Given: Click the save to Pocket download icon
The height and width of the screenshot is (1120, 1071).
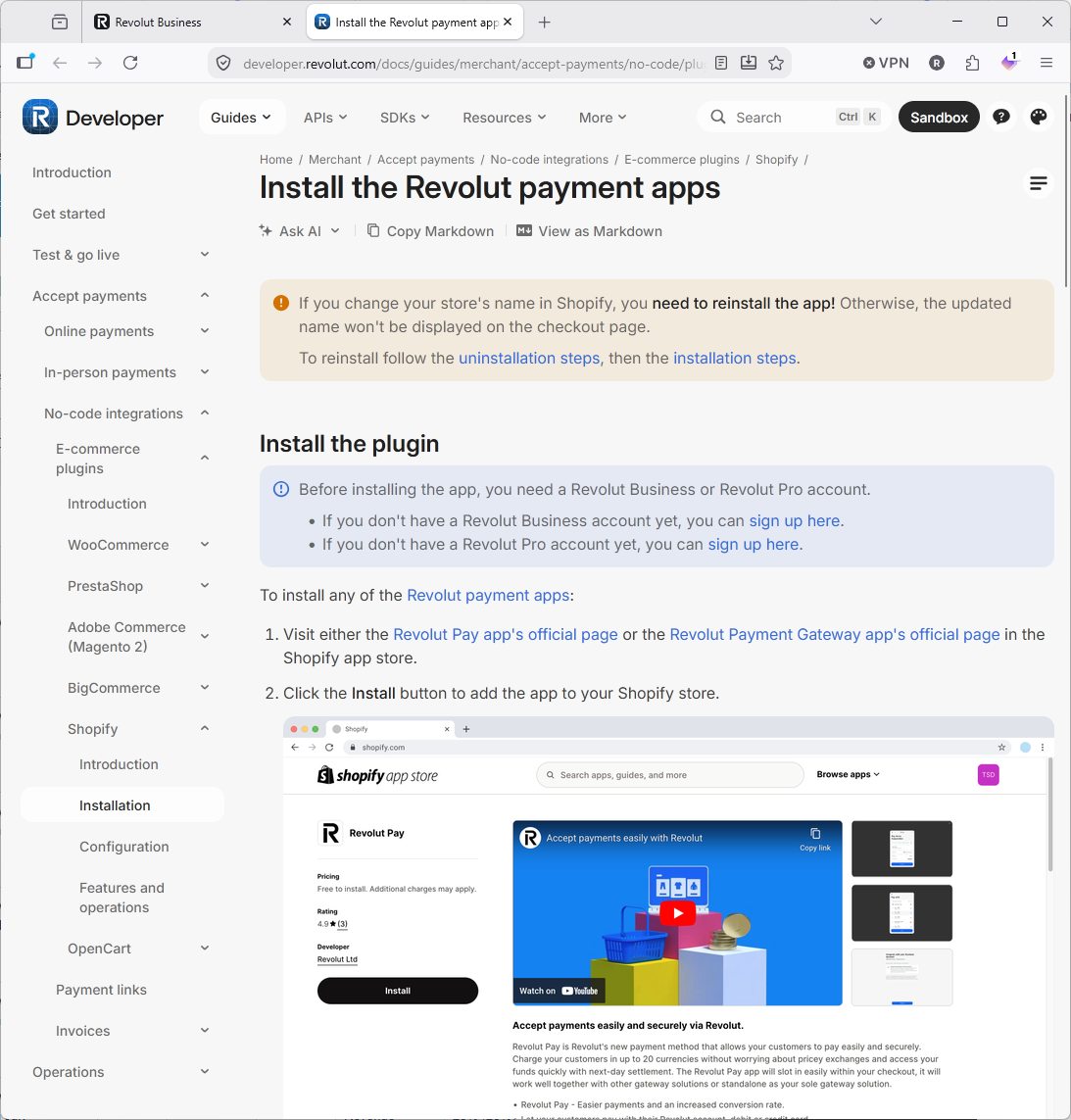Looking at the screenshot, I should coord(748,63).
